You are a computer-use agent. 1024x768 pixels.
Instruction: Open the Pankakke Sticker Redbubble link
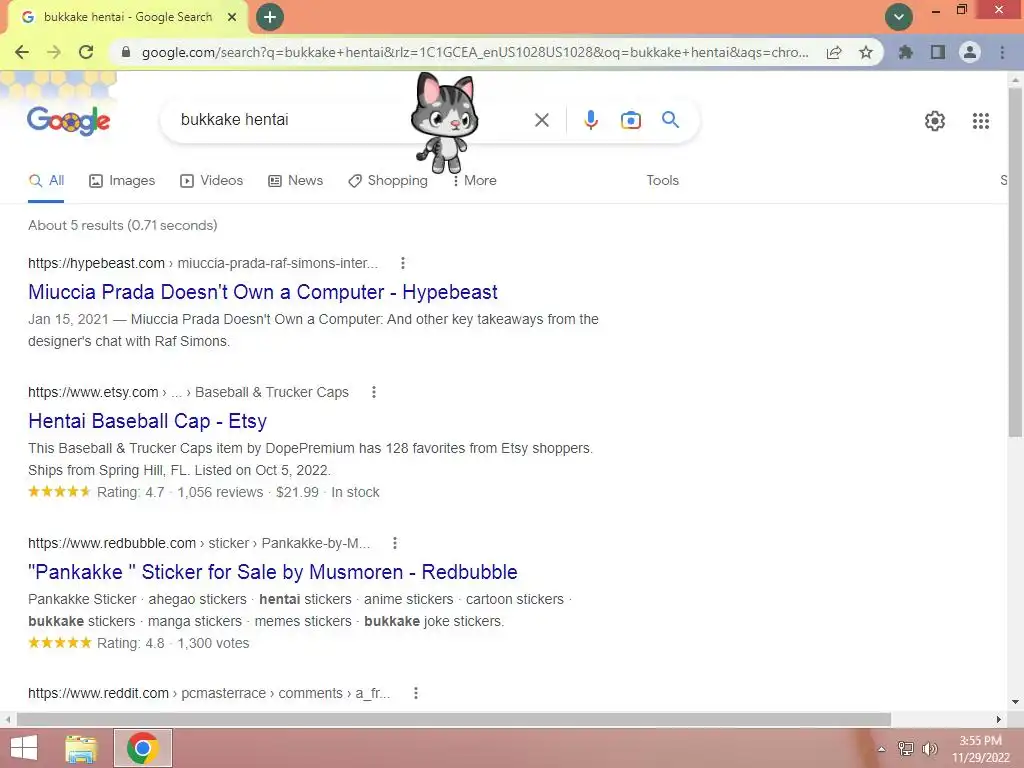coord(273,572)
